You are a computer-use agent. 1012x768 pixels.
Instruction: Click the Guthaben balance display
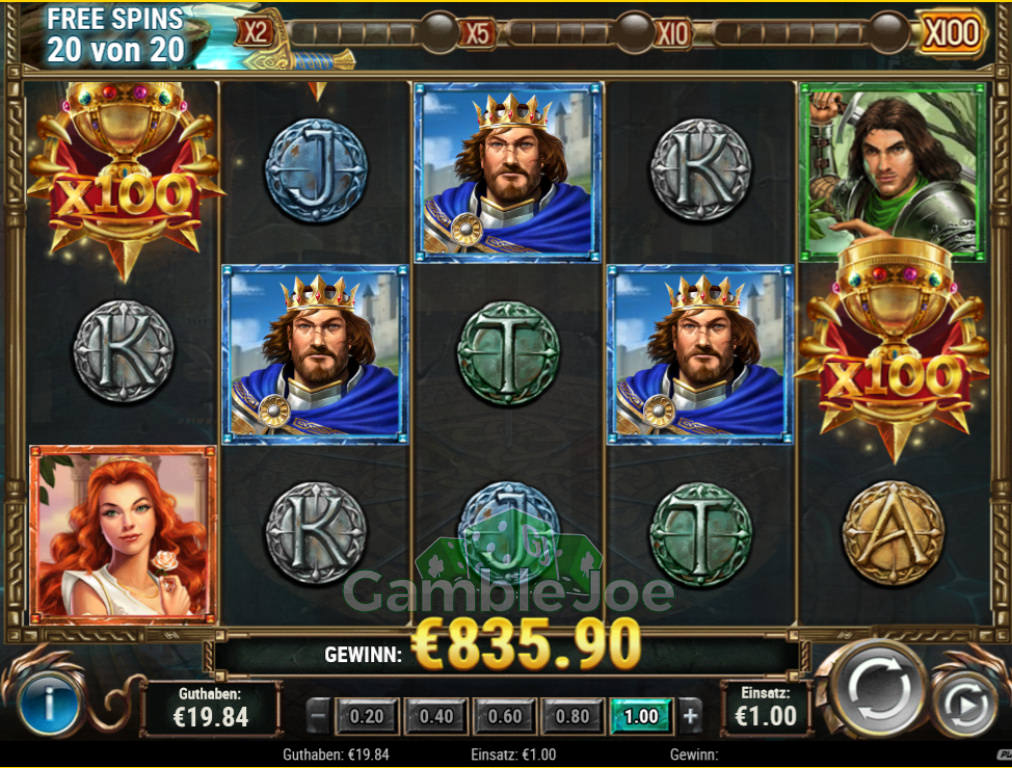click(211, 708)
